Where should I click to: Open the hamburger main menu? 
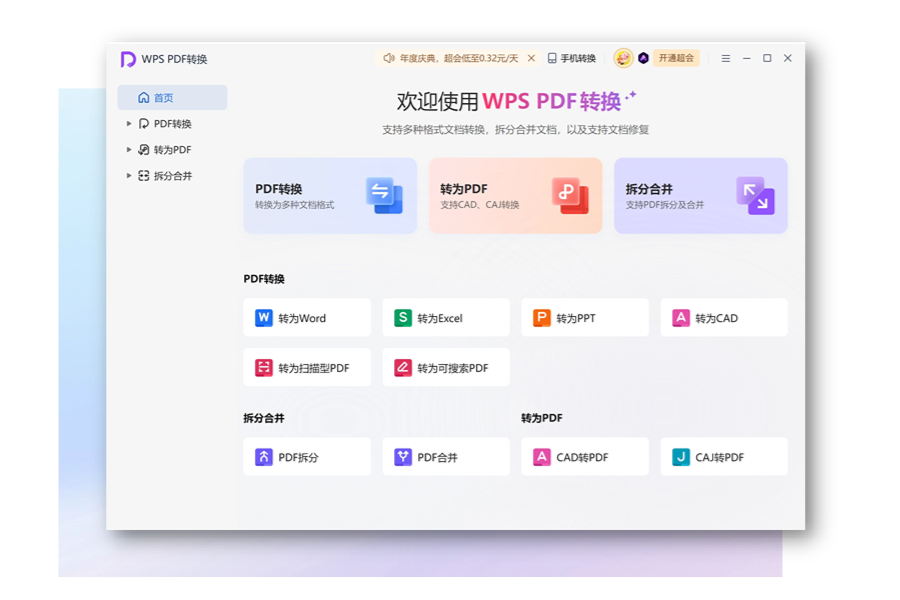726,58
